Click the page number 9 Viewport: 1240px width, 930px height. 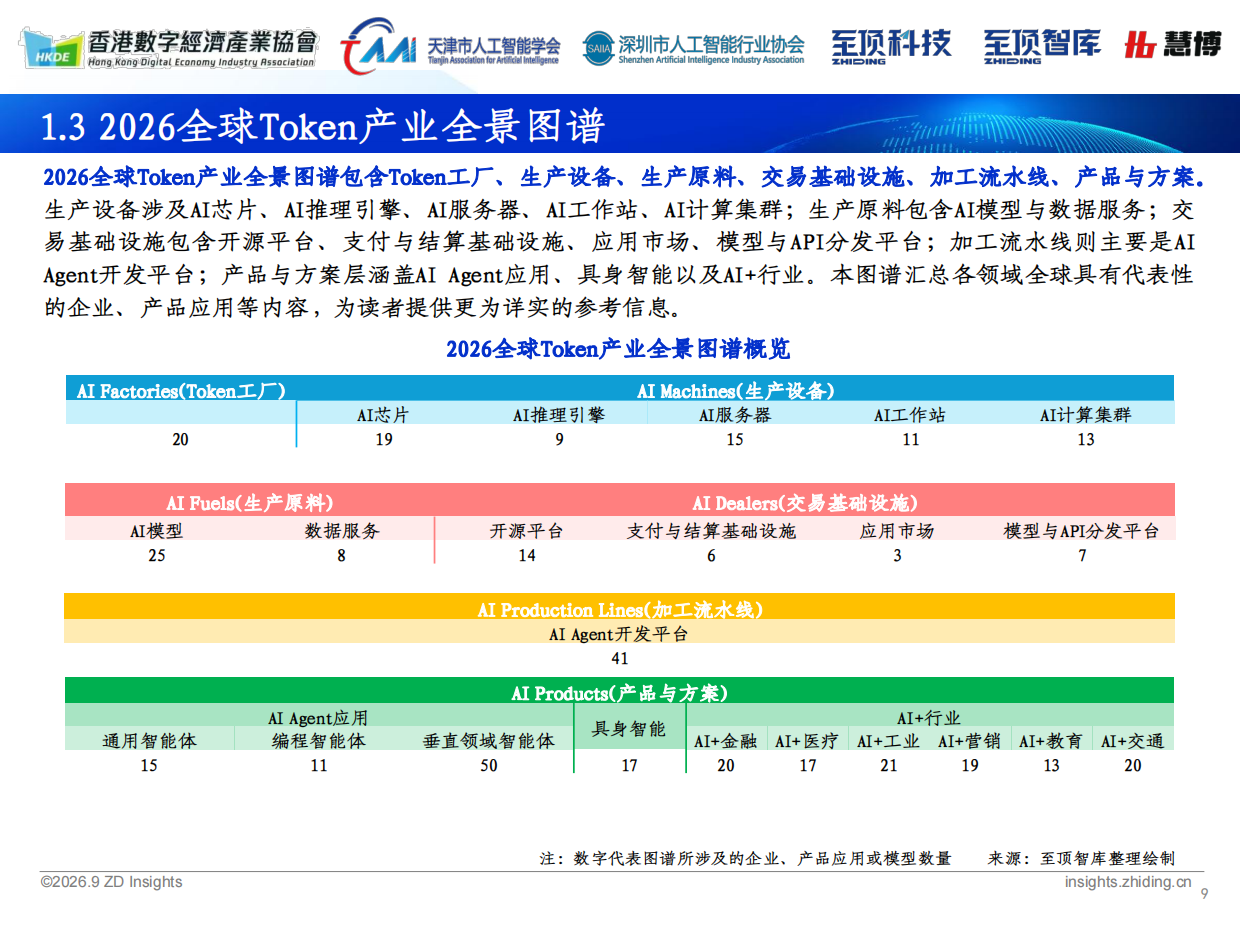tap(1204, 893)
